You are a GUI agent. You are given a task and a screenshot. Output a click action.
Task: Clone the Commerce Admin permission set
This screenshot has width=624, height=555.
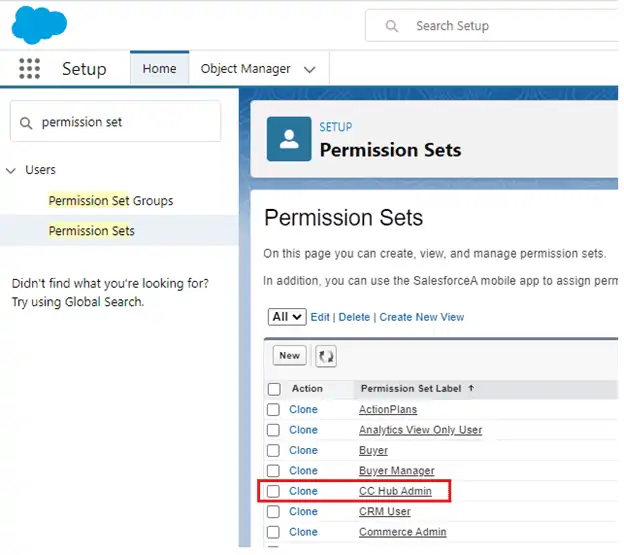click(x=303, y=532)
